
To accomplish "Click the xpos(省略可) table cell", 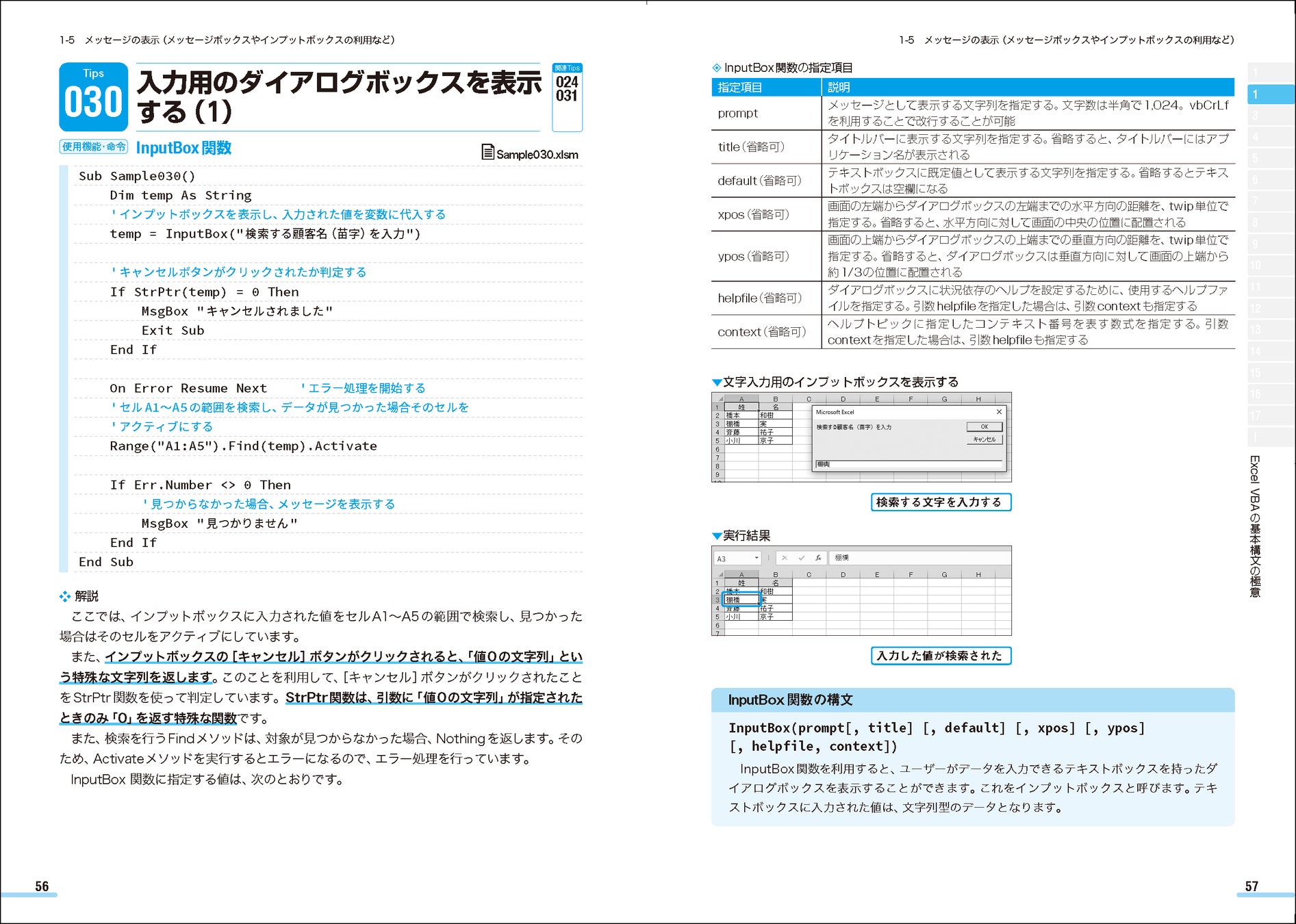I will [x=766, y=214].
